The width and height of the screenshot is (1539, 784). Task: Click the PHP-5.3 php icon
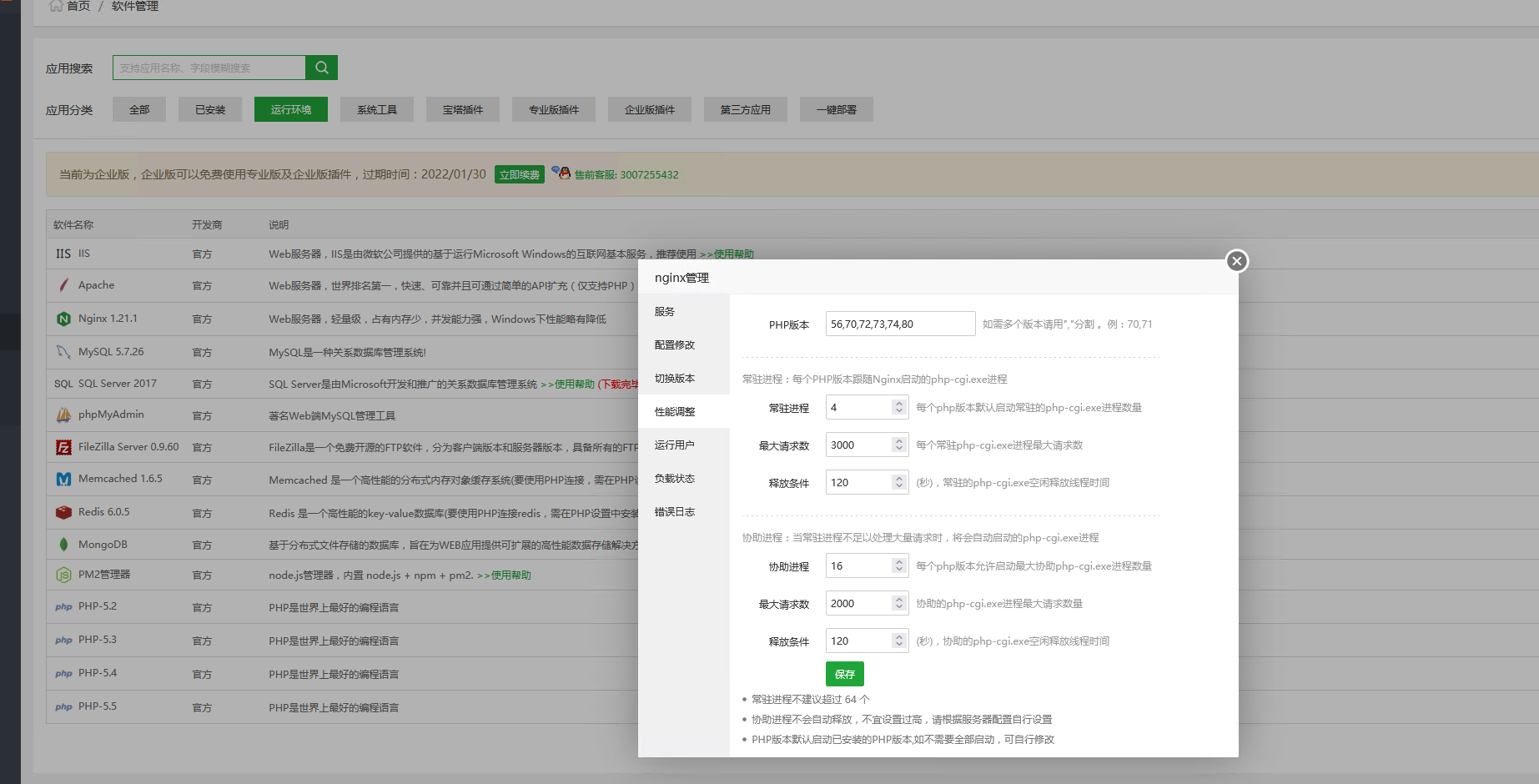(x=63, y=640)
